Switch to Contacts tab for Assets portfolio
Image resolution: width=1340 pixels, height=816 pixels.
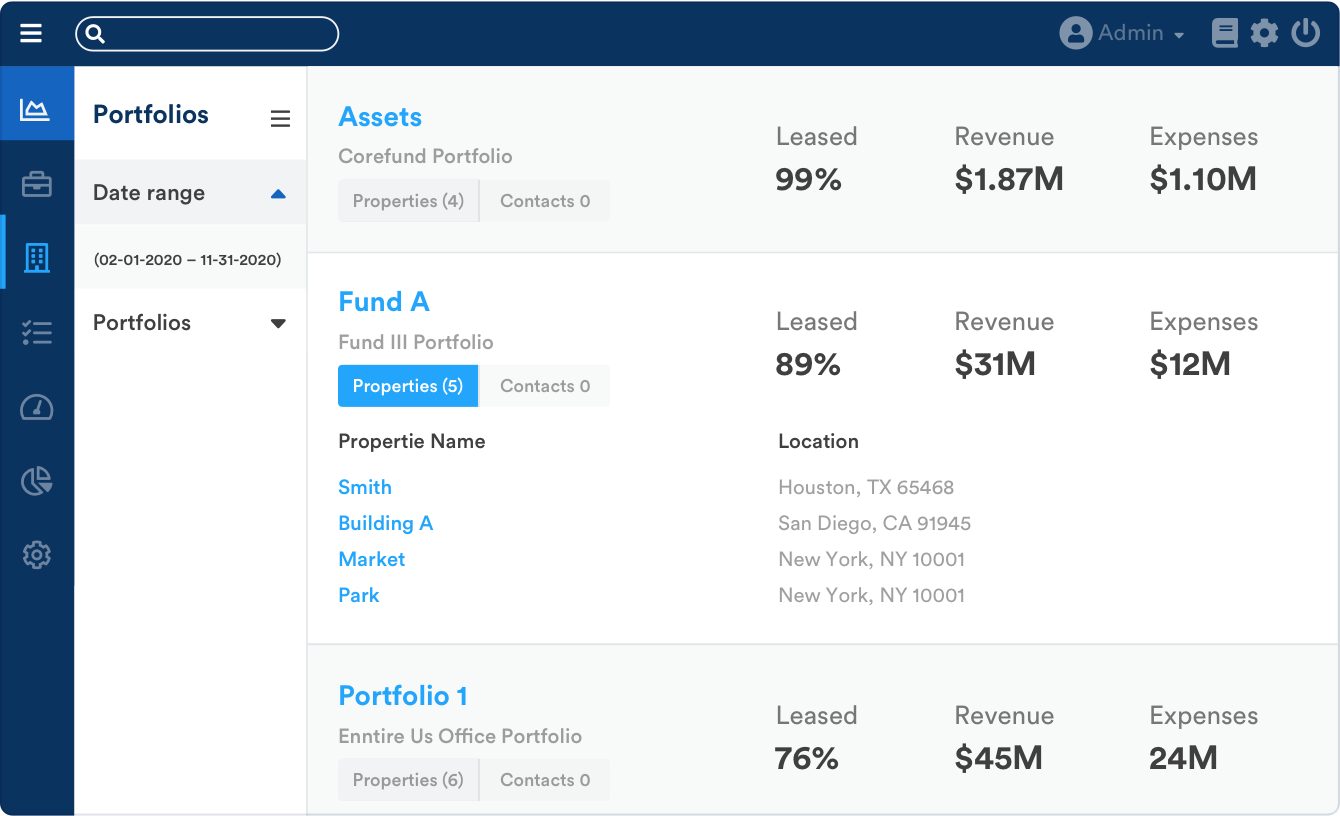click(544, 200)
